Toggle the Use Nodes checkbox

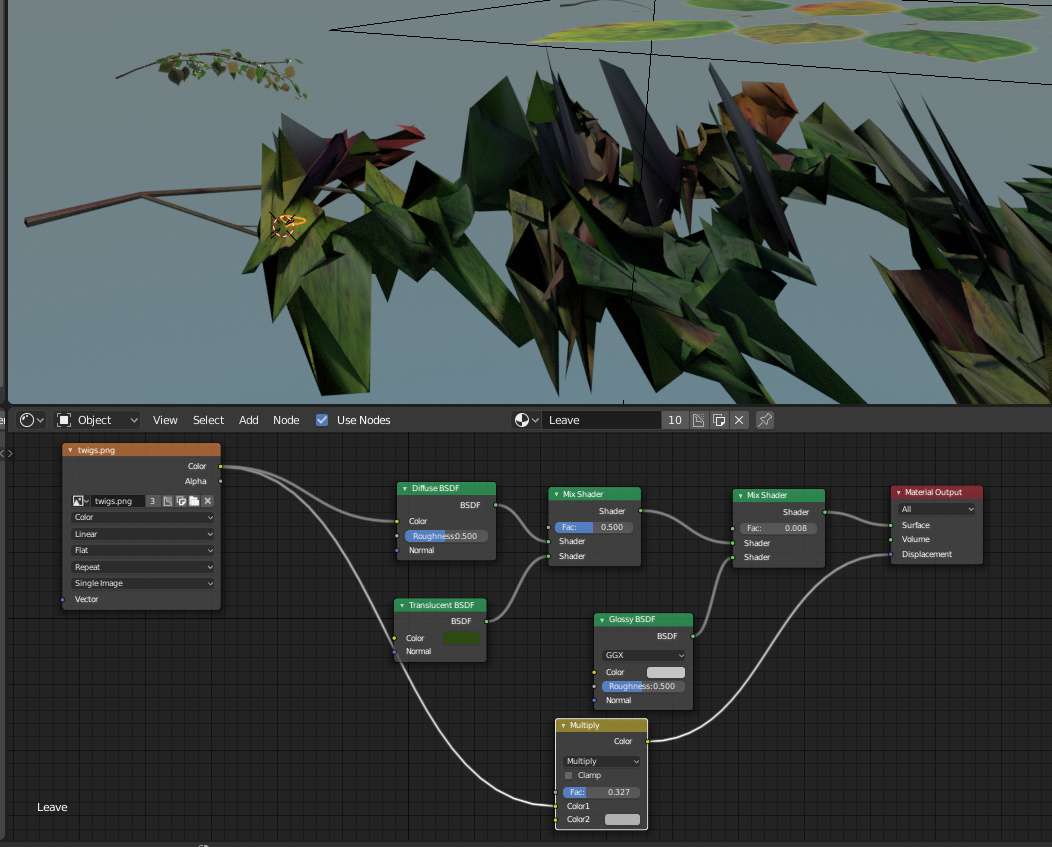click(x=322, y=420)
